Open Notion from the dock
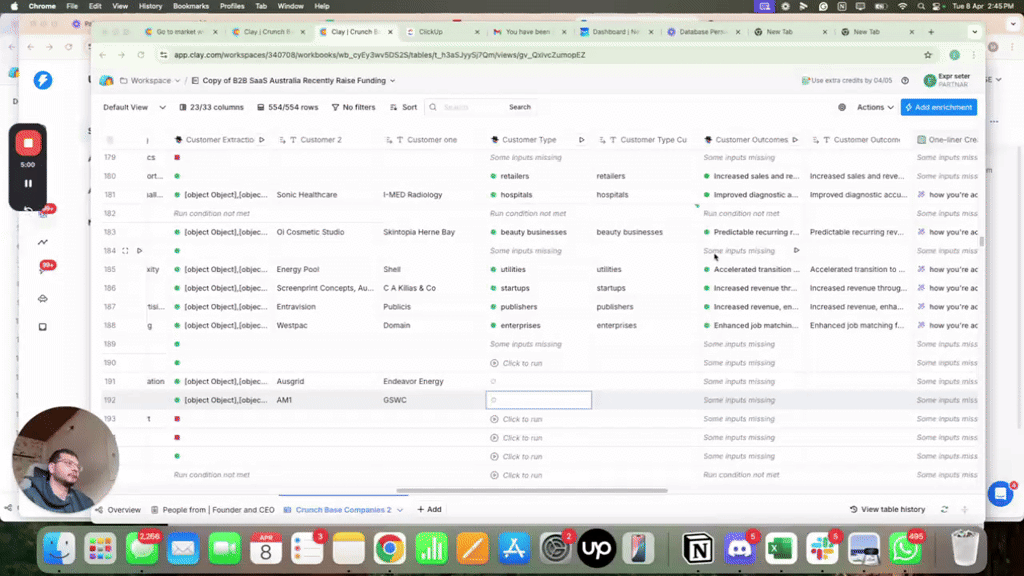 (698, 548)
